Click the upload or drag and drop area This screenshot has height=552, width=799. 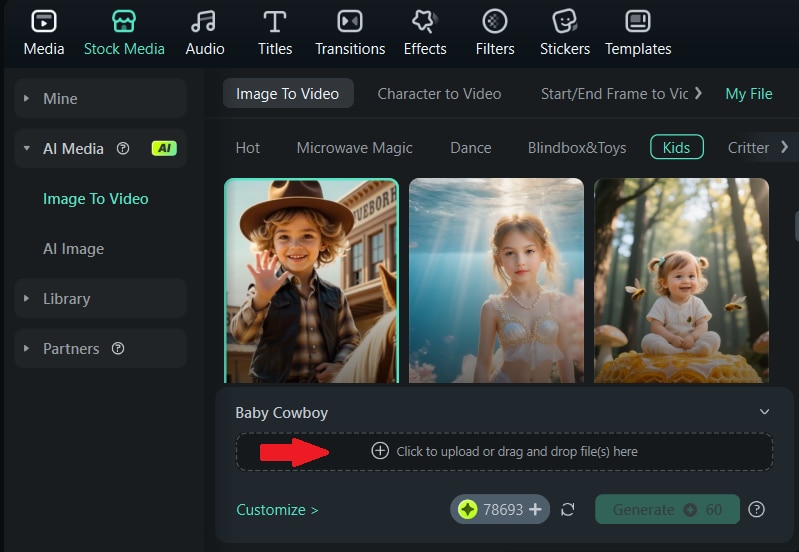[x=504, y=452]
